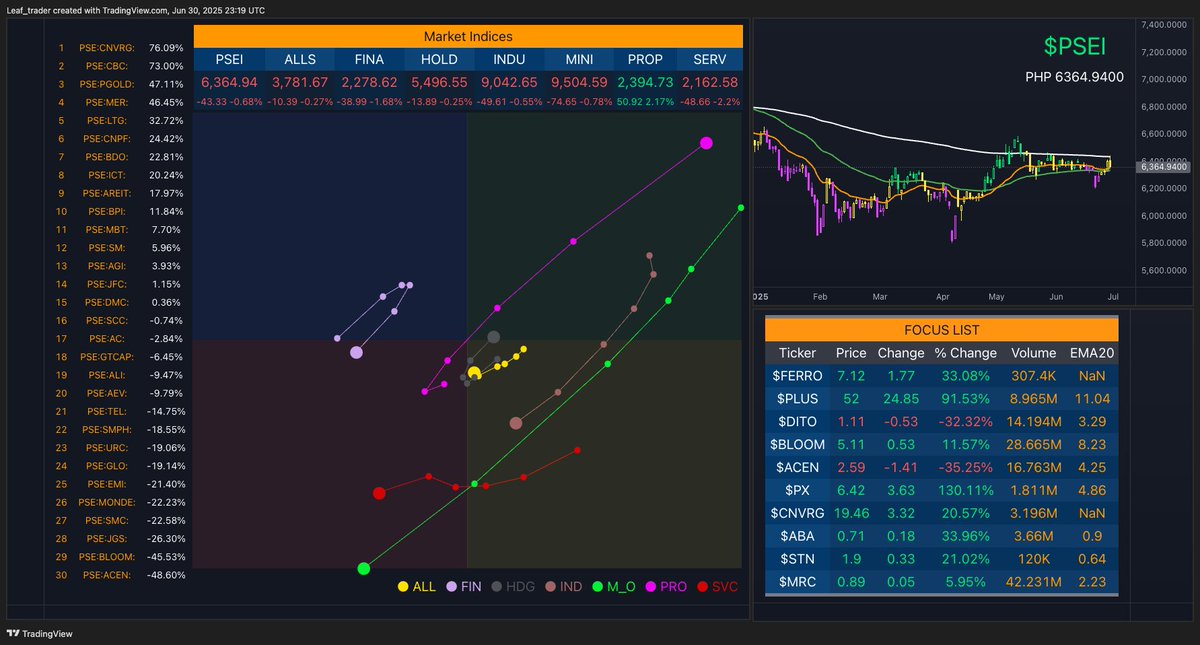Click the HOLD index header cell
Viewport: 1200px width, 645px height.
coord(439,59)
